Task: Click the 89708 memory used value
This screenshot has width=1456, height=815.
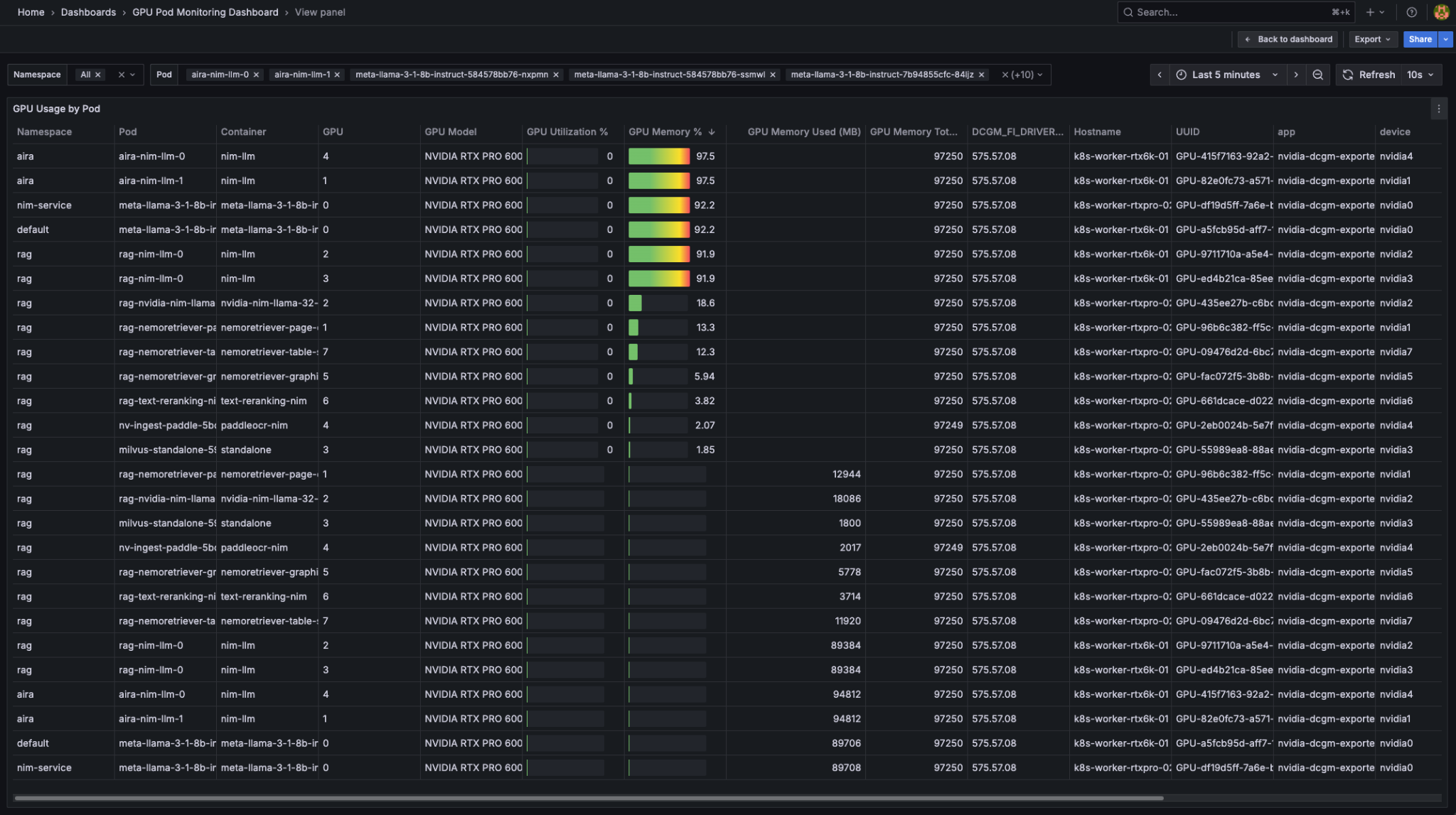Action: (845, 768)
